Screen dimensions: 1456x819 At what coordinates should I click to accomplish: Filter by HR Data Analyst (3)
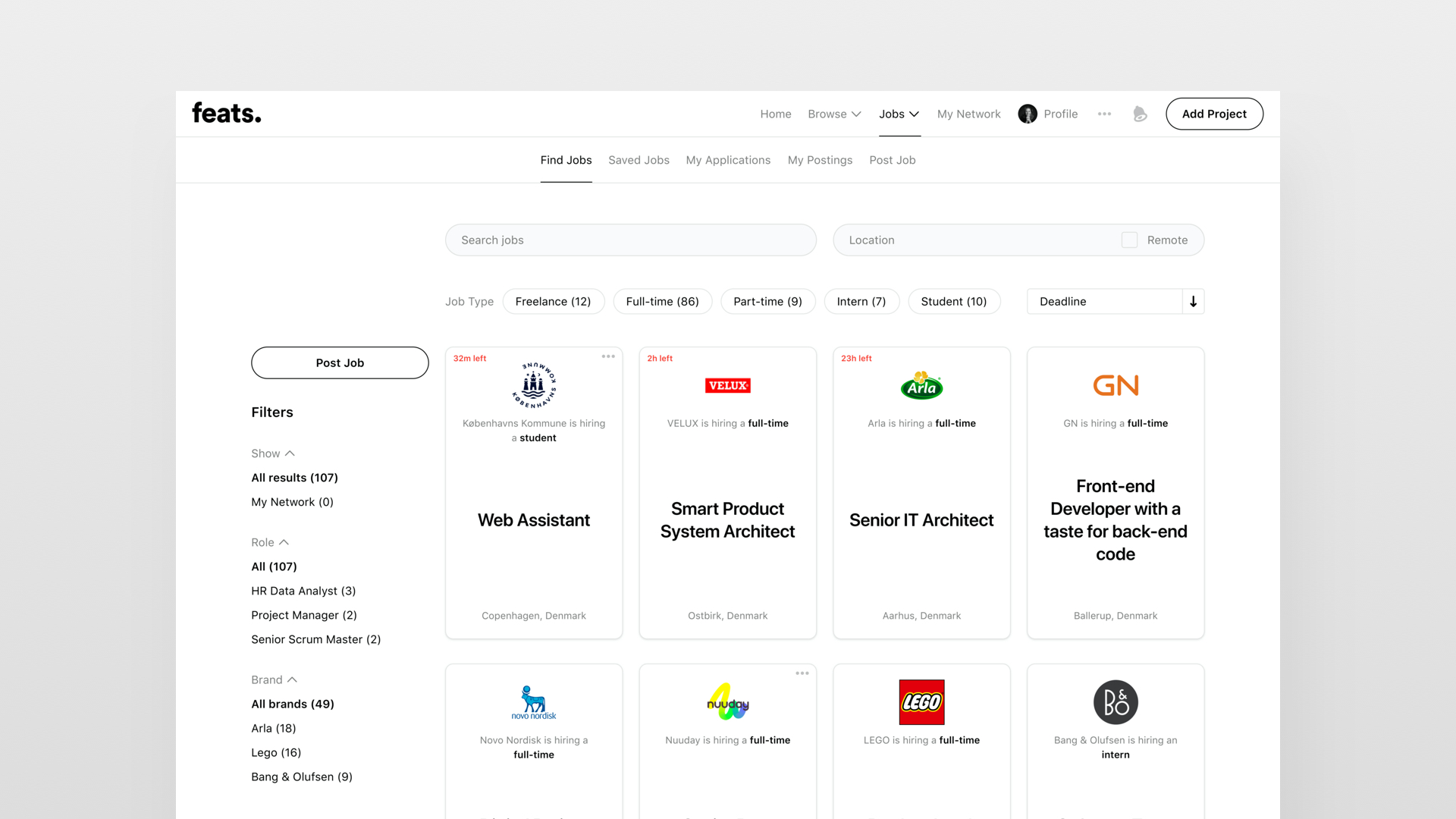coord(303,591)
